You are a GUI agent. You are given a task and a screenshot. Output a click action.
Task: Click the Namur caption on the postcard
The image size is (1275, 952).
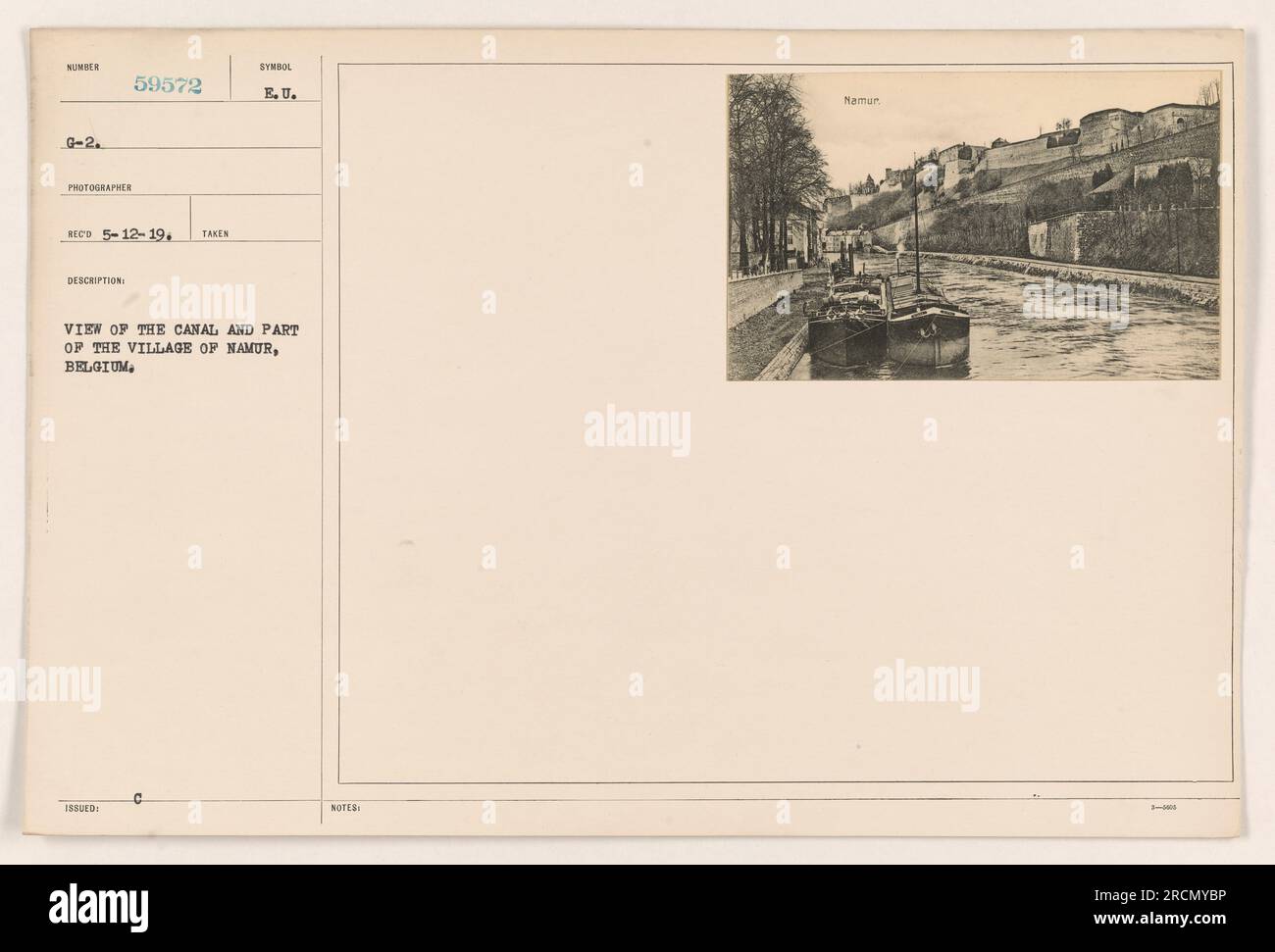864,99
